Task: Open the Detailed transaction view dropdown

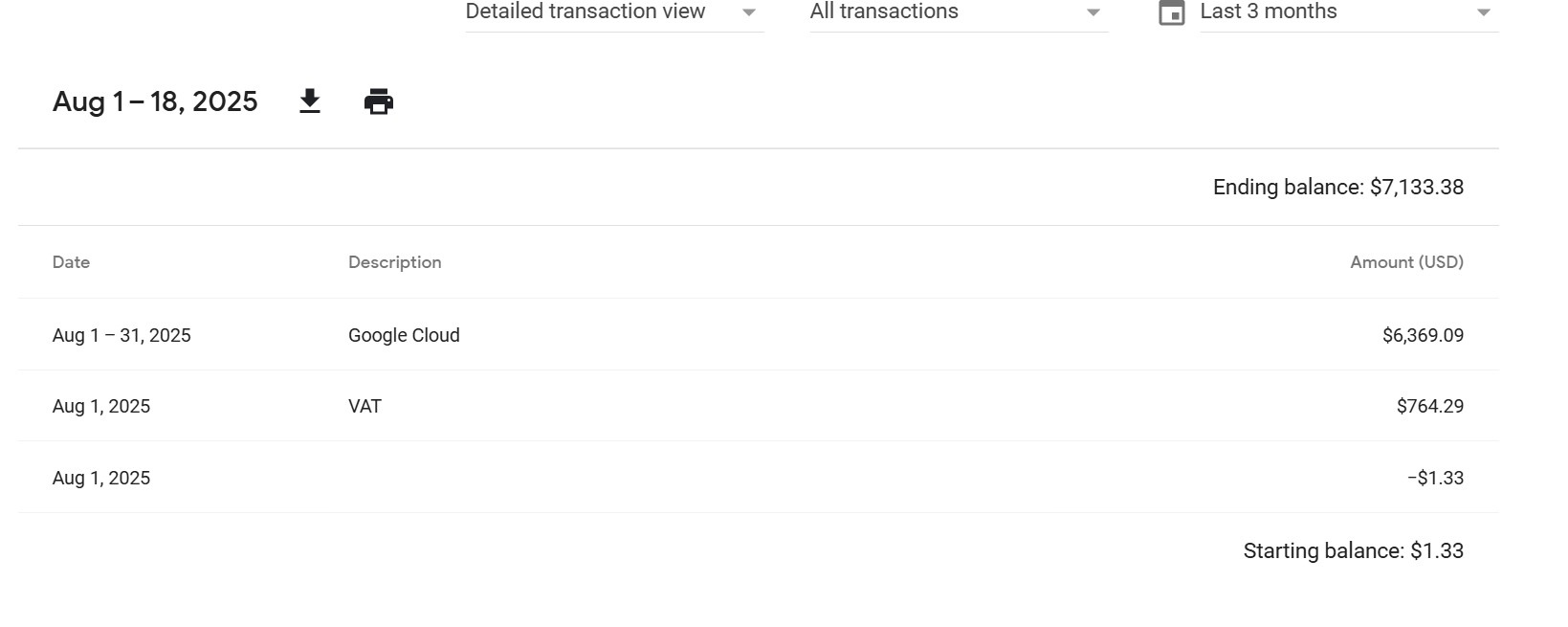Action: 585,11
